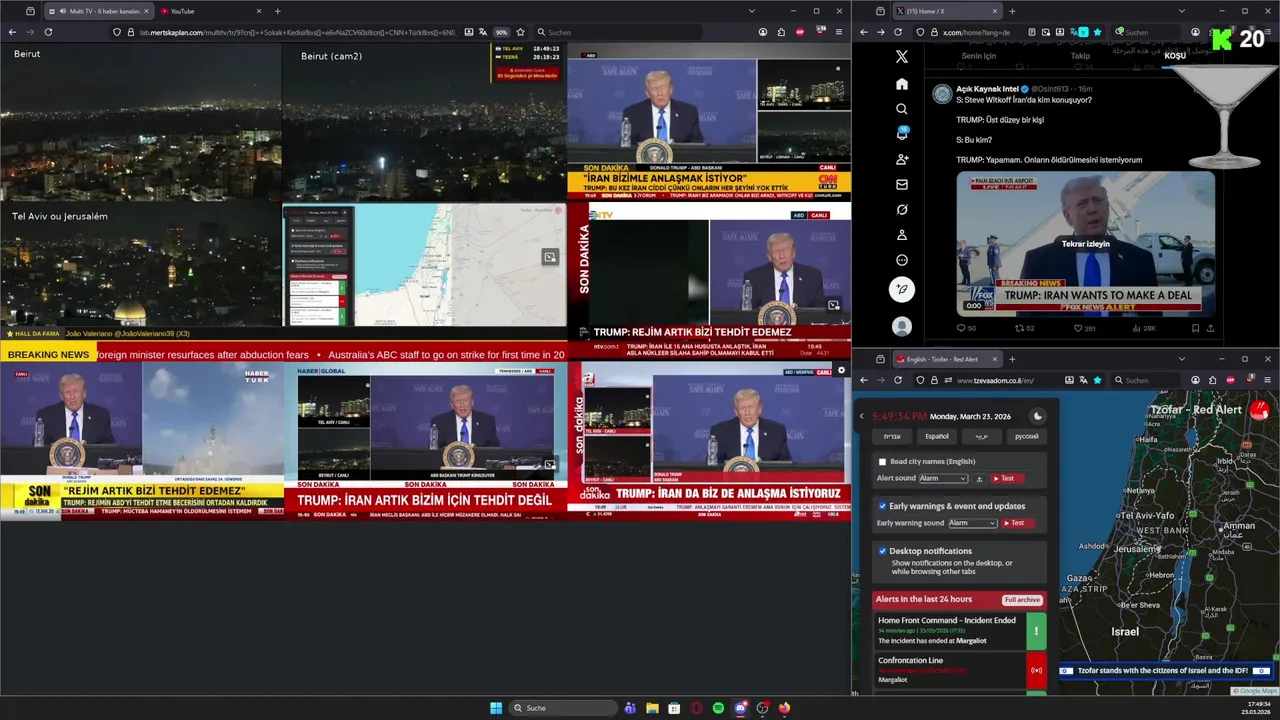Test the Early warning sound
Screen dimensions: 1280x720
point(1018,523)
